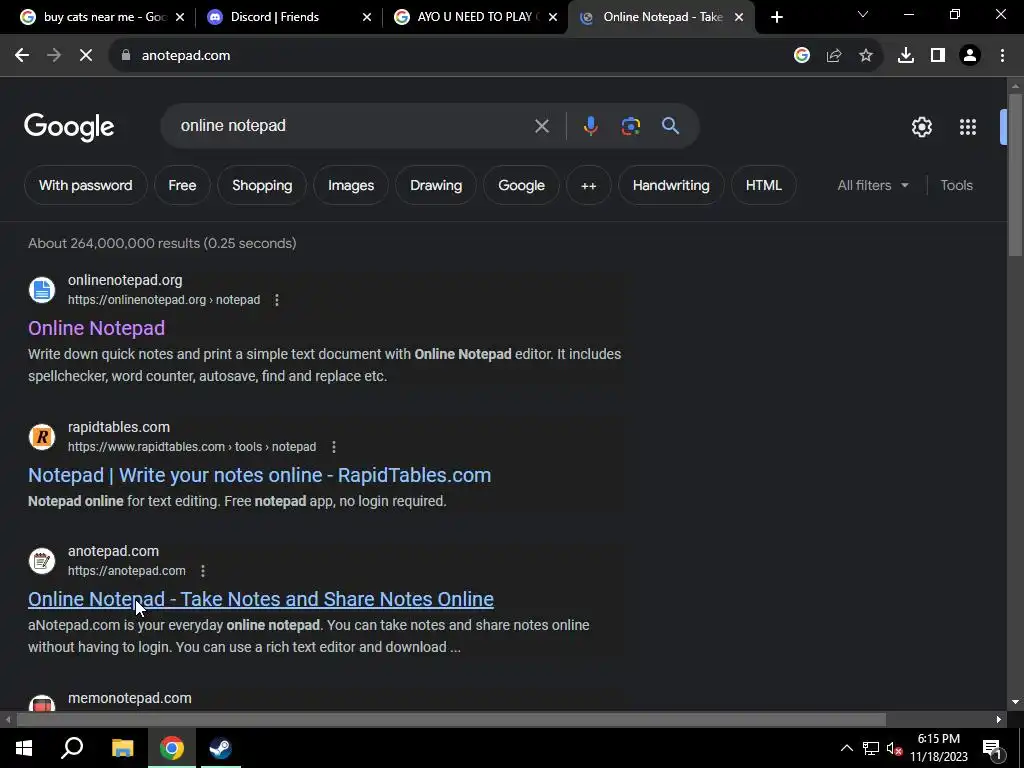Bookmark this tab with the star

[866, 56]
